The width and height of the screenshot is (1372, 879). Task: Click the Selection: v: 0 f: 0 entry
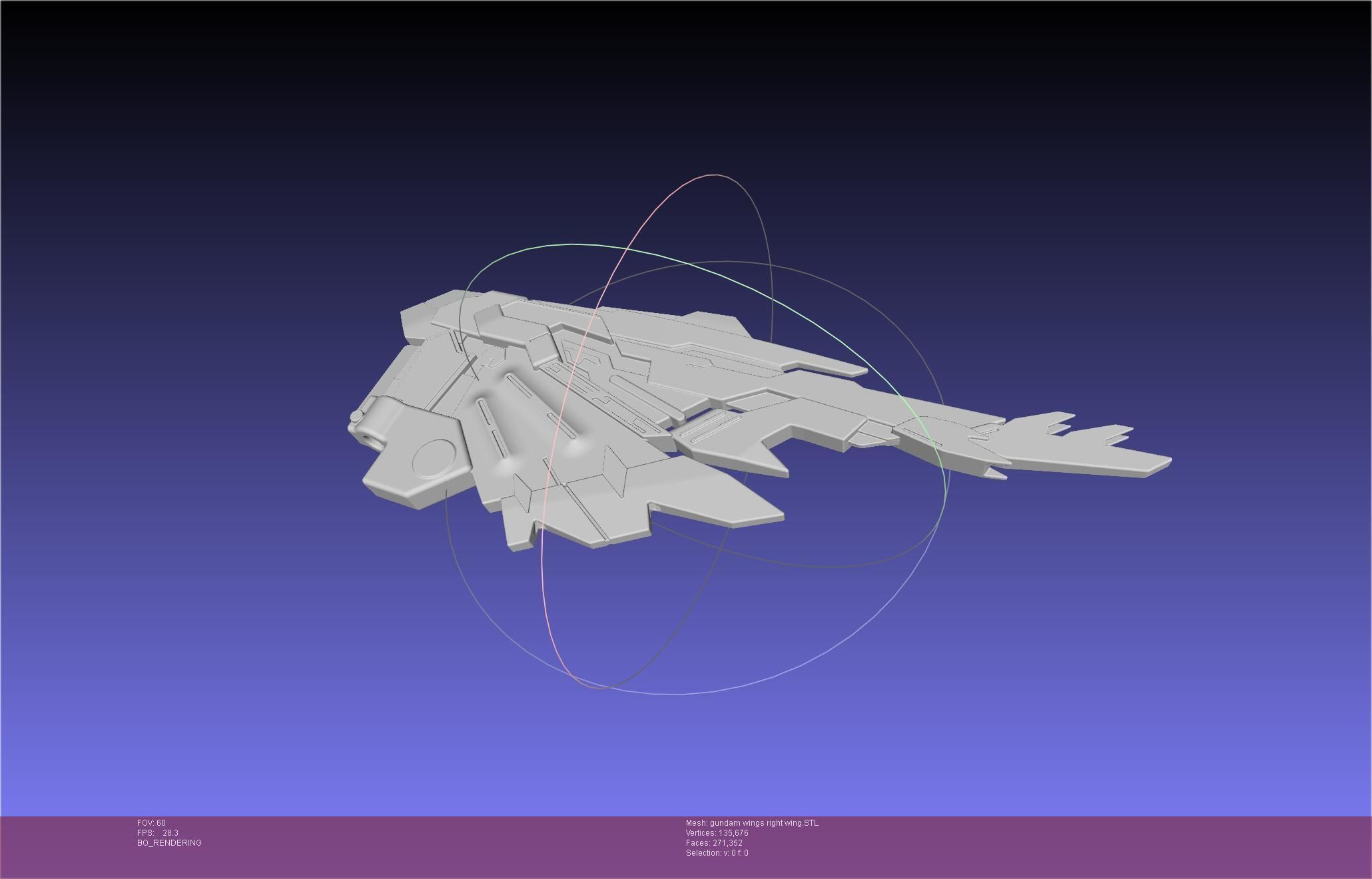tap(717, 853)
